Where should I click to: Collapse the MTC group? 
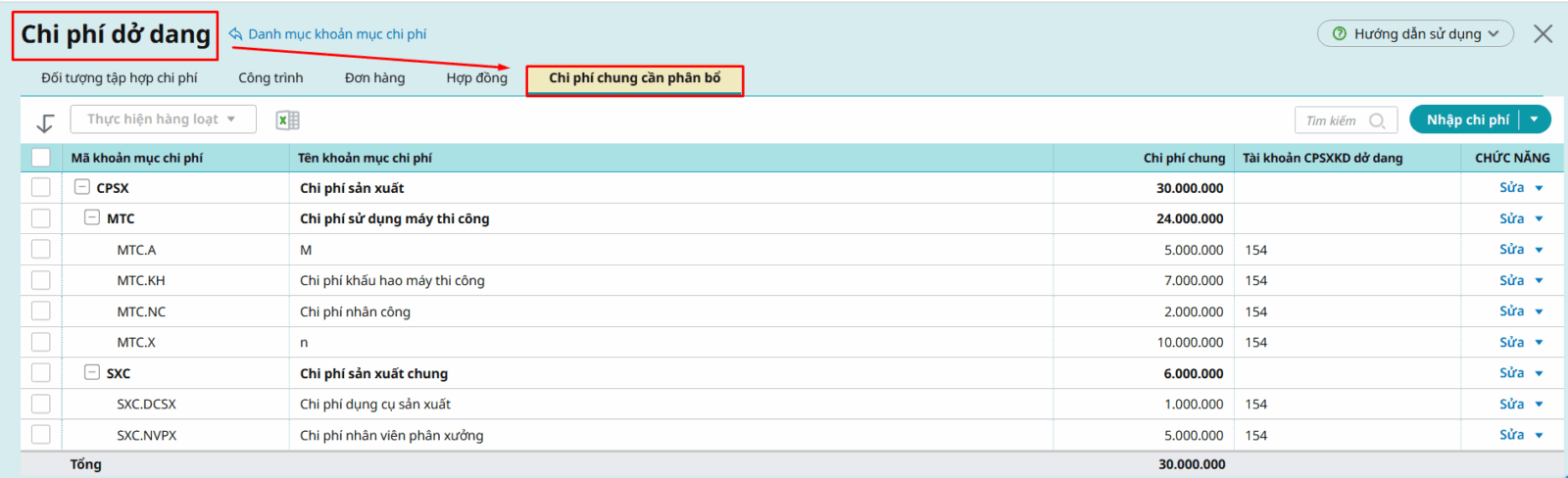pos(92,218)
